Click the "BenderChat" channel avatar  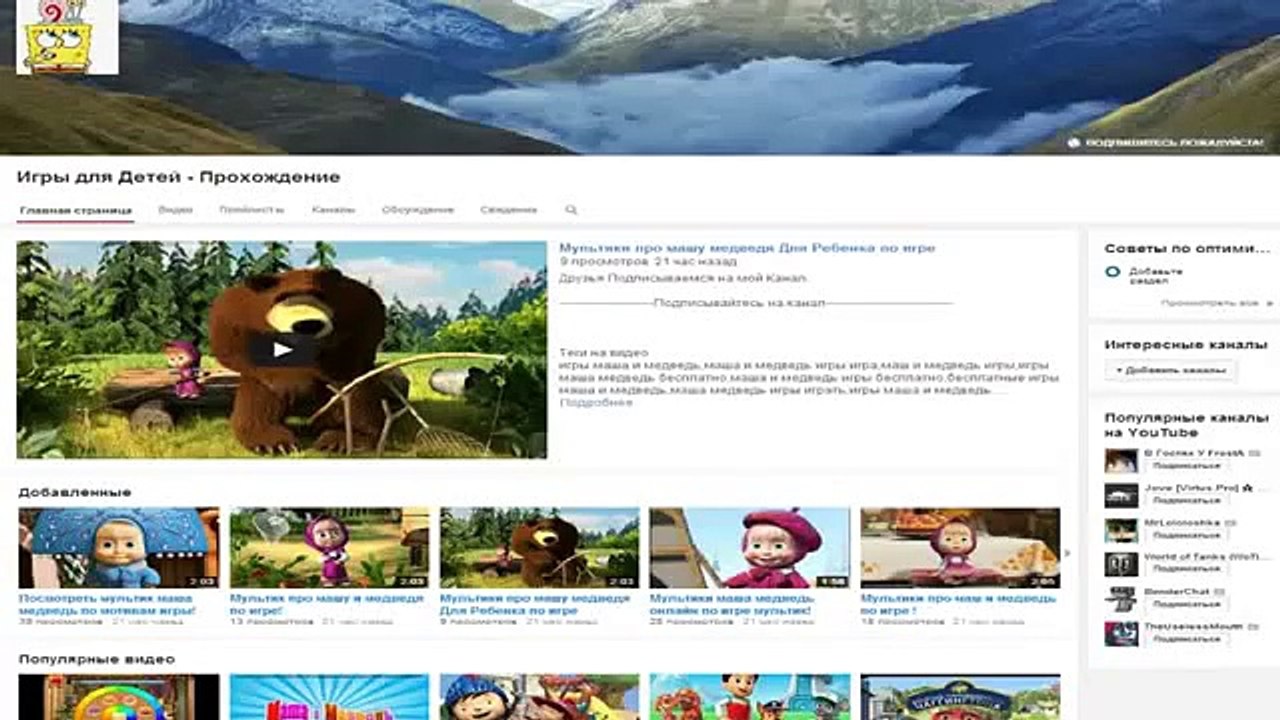point(1121,599)
